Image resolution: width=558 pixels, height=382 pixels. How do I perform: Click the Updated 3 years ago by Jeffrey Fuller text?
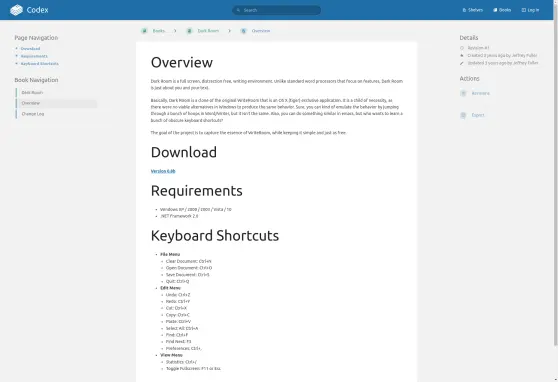(x=503, y=63)
